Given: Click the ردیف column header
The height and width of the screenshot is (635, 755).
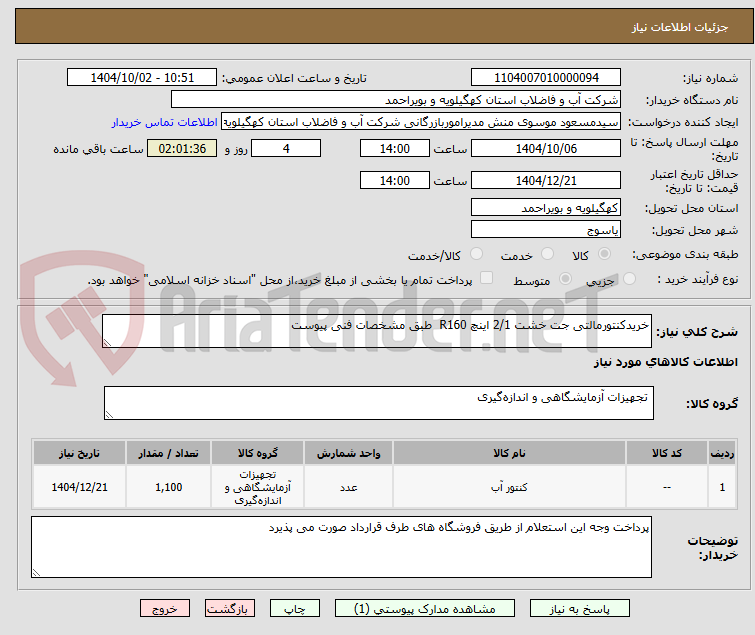Looking at the screenshot, I should tap(722, 453).
